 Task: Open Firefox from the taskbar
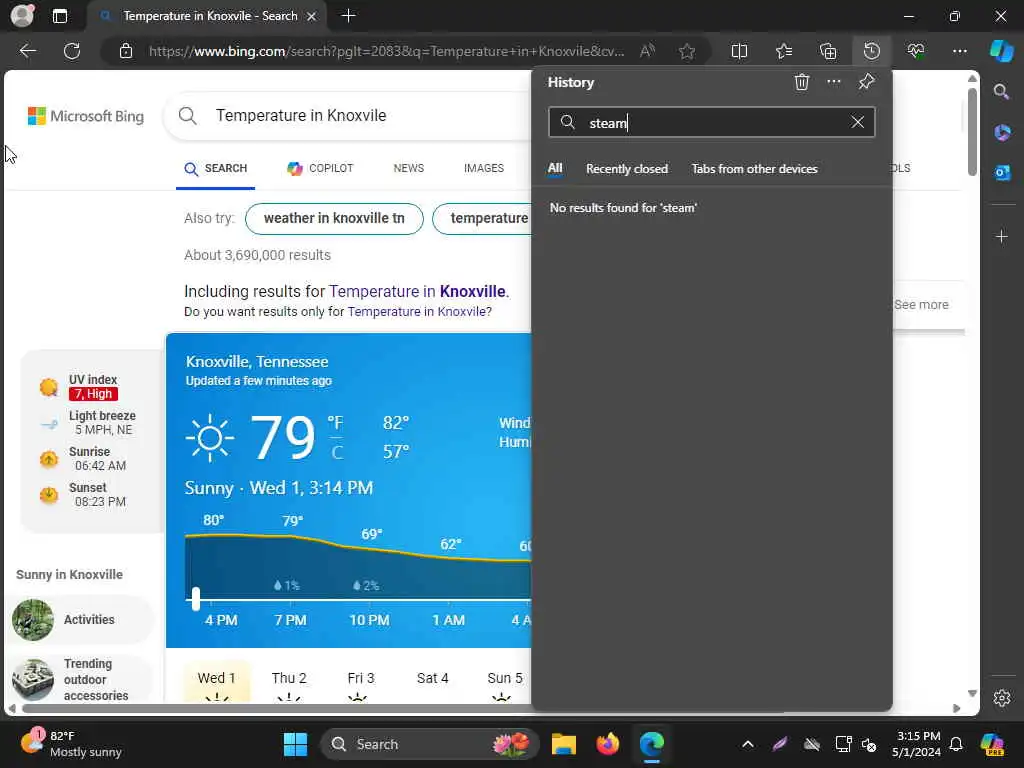[x=607, y=744]
